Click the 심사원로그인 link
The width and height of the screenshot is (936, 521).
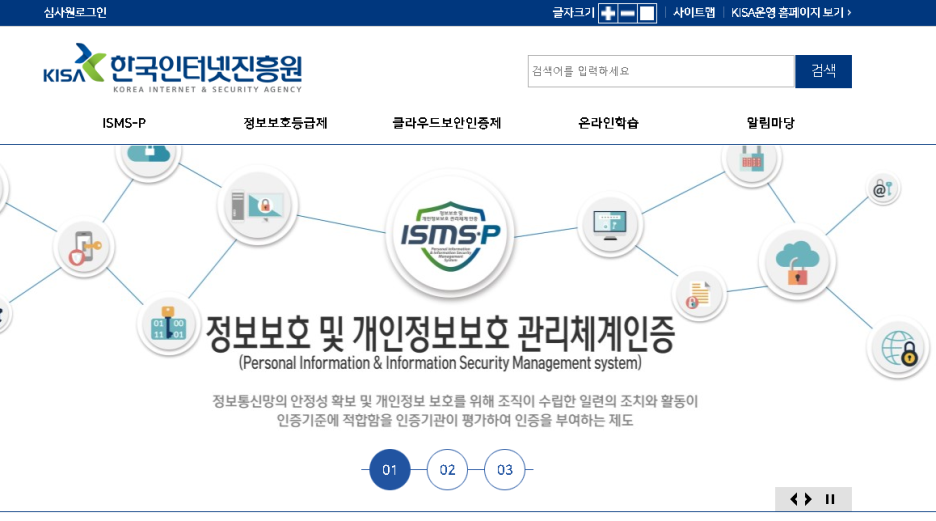coord(75,13)
